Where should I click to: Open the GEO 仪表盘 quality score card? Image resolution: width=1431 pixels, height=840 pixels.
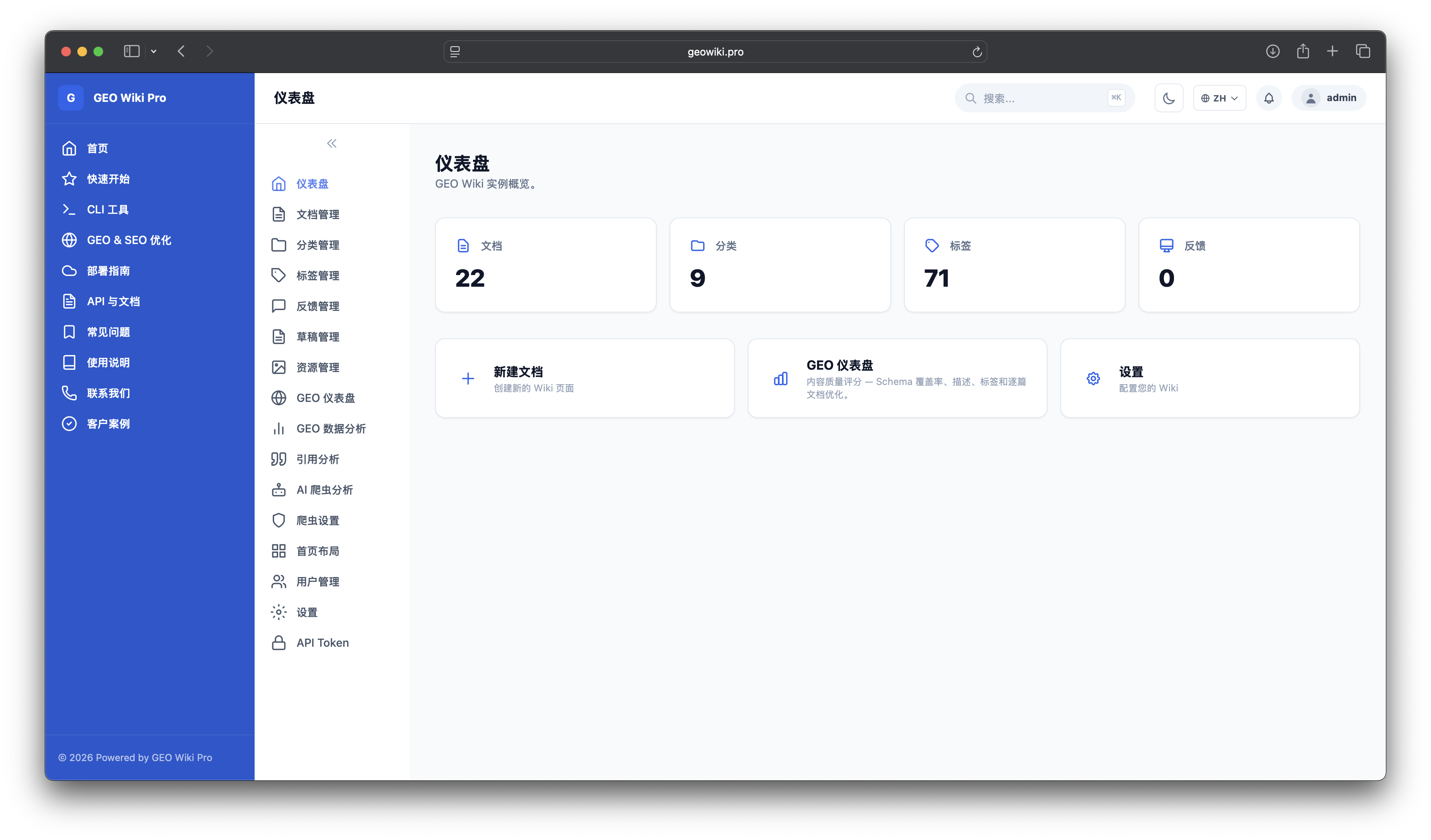[x=897, y=379]
